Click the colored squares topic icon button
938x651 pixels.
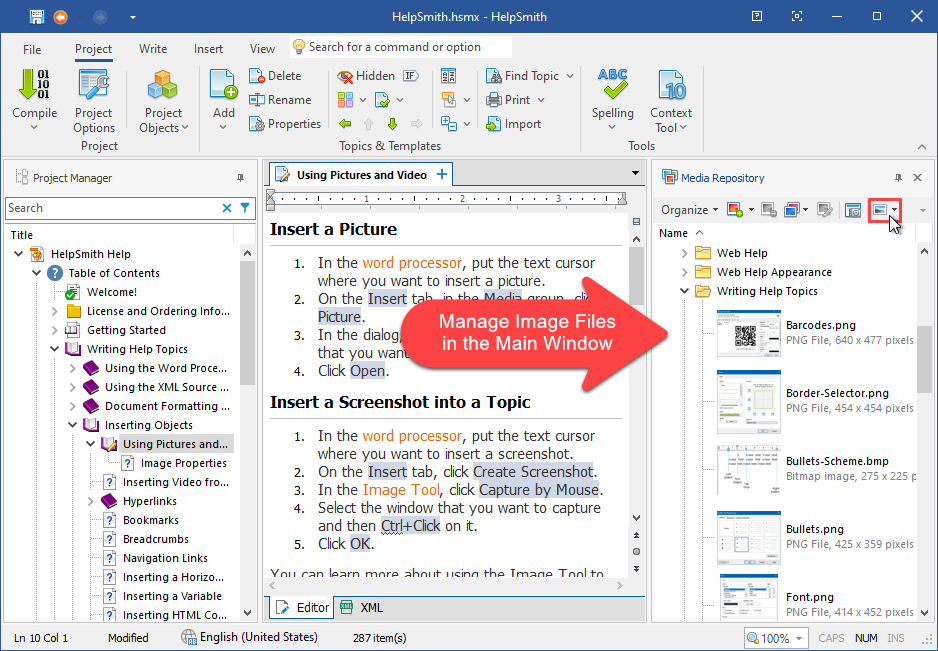(345, 100)
